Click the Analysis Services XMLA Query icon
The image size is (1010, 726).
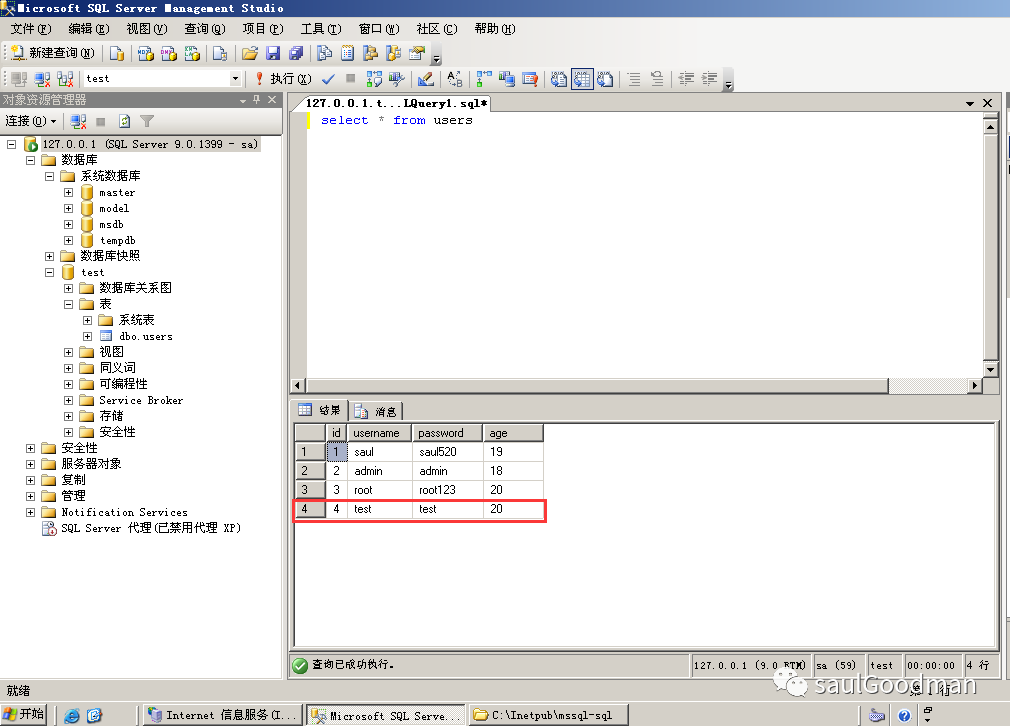pos(192,53)
